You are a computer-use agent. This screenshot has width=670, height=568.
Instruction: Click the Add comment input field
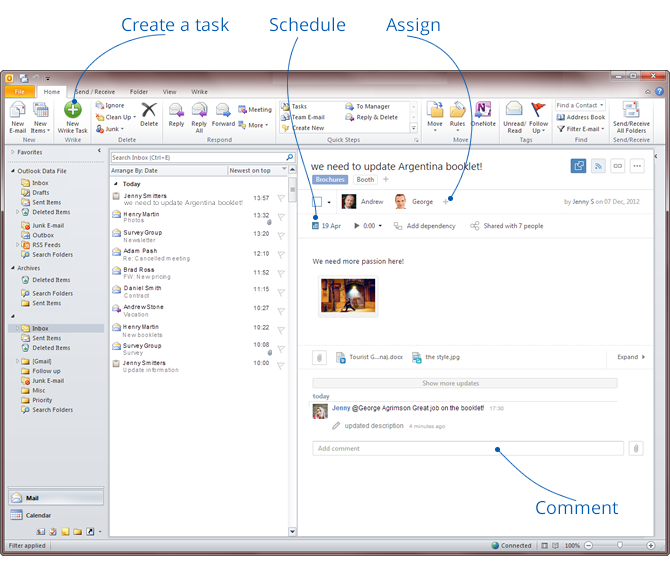(x=467, y=449)
